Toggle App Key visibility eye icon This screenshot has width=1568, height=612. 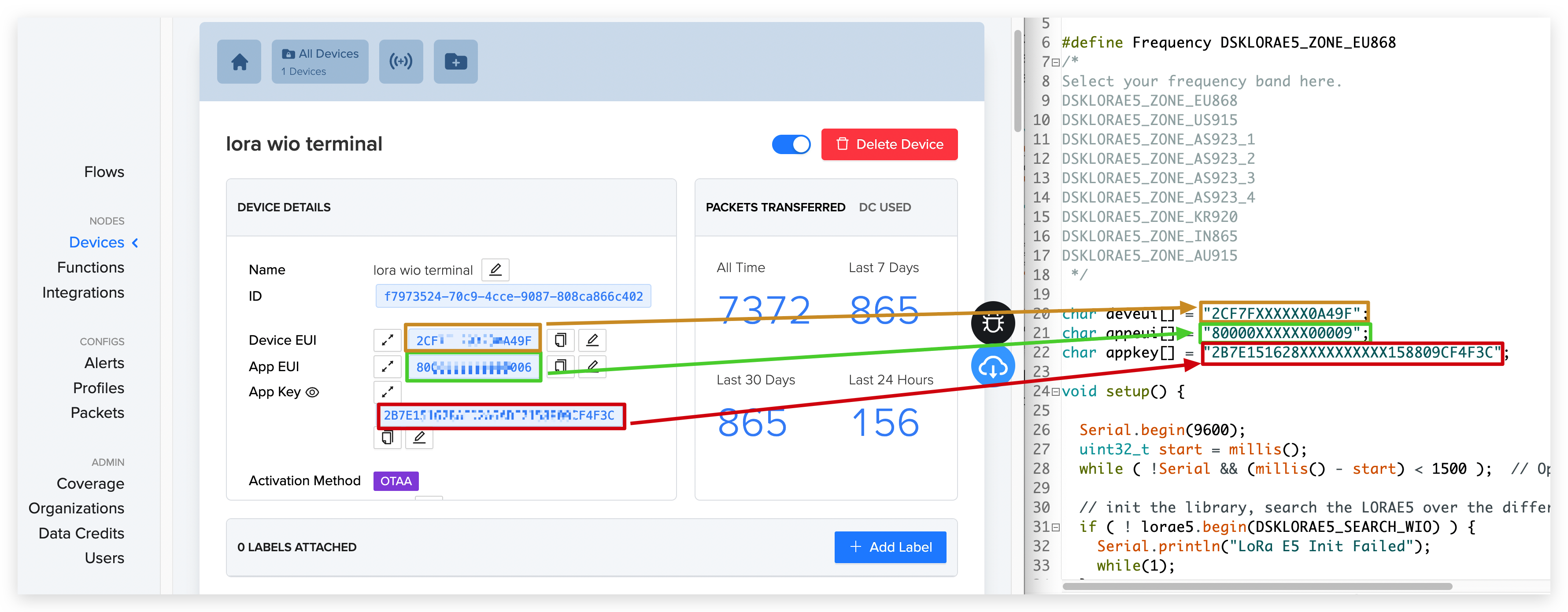pyautogui.click(x=312, y=392)
